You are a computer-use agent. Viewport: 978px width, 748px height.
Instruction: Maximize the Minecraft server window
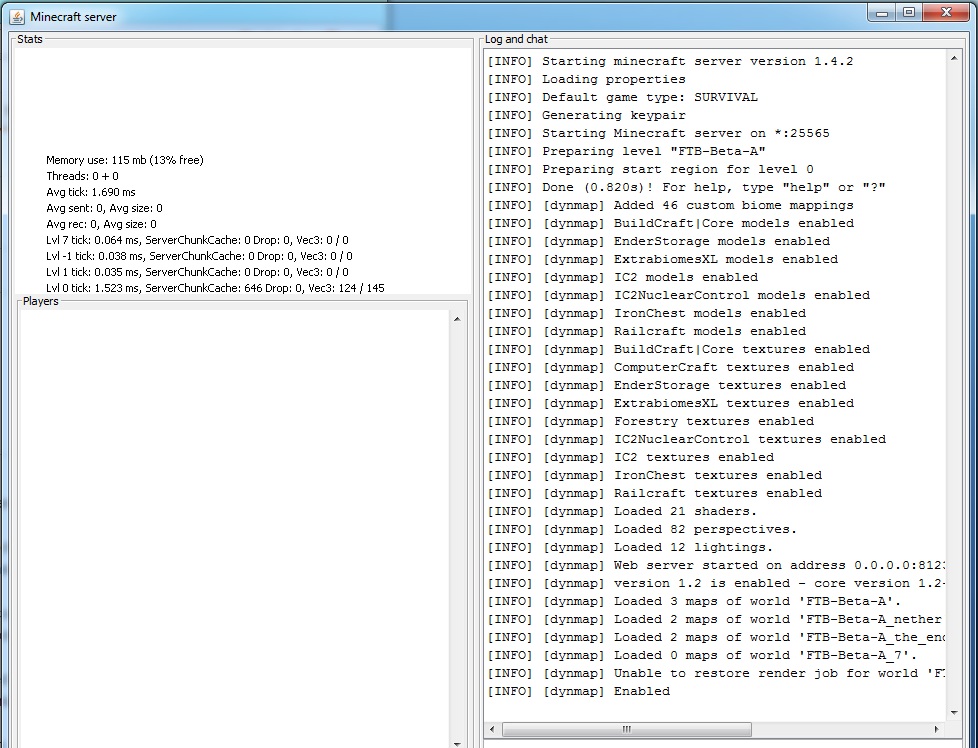tap(909, 12)
